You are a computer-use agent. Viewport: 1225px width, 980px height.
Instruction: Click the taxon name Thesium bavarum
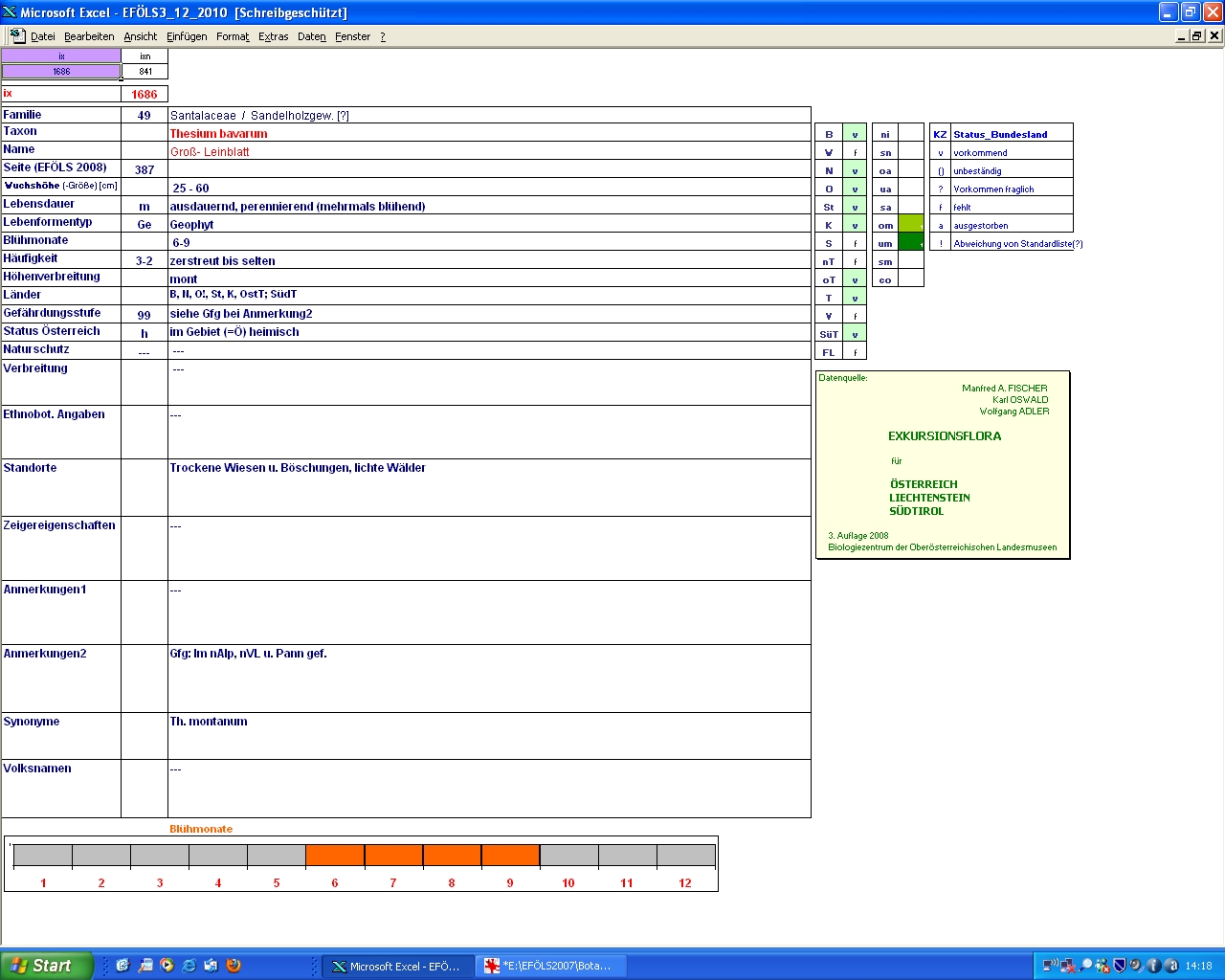pos(218,134)
